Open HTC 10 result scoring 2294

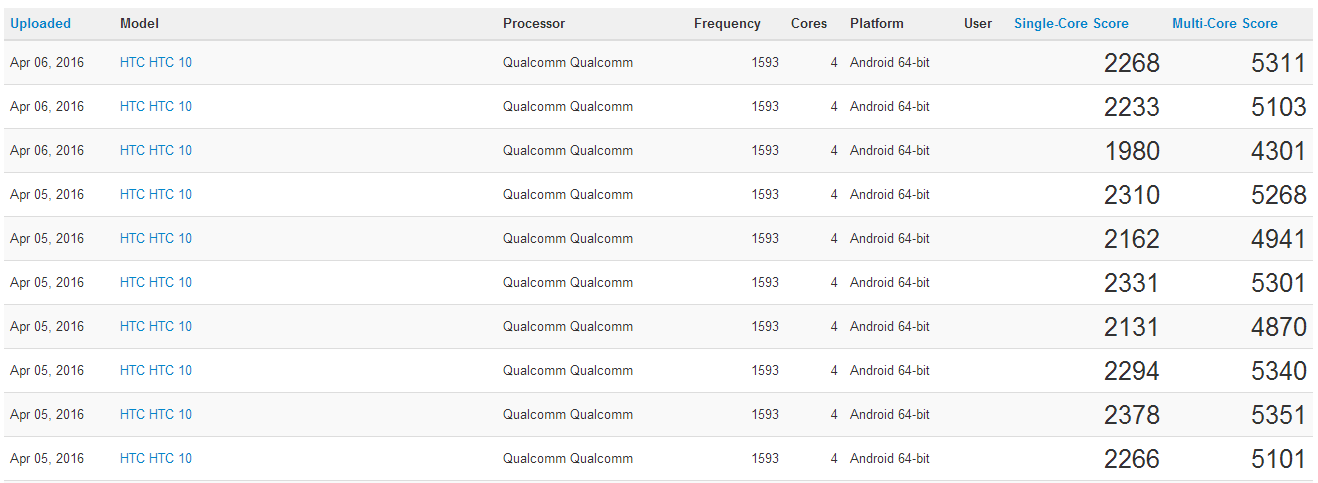pyautogui.click(x=156, y=370)
